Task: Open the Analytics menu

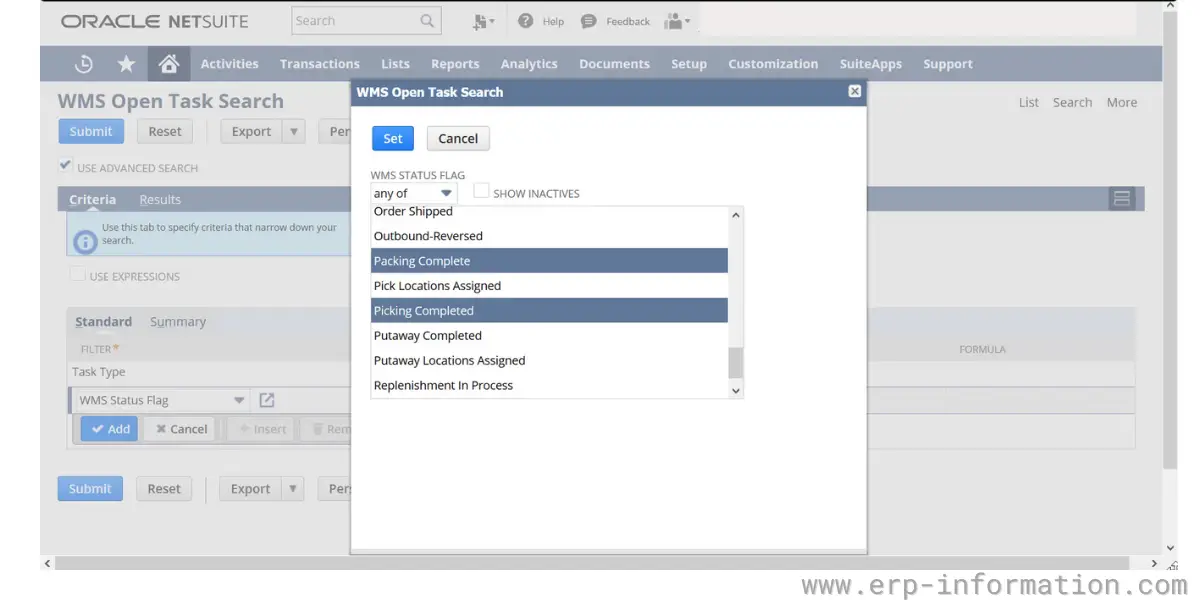Action: [529, 64]
